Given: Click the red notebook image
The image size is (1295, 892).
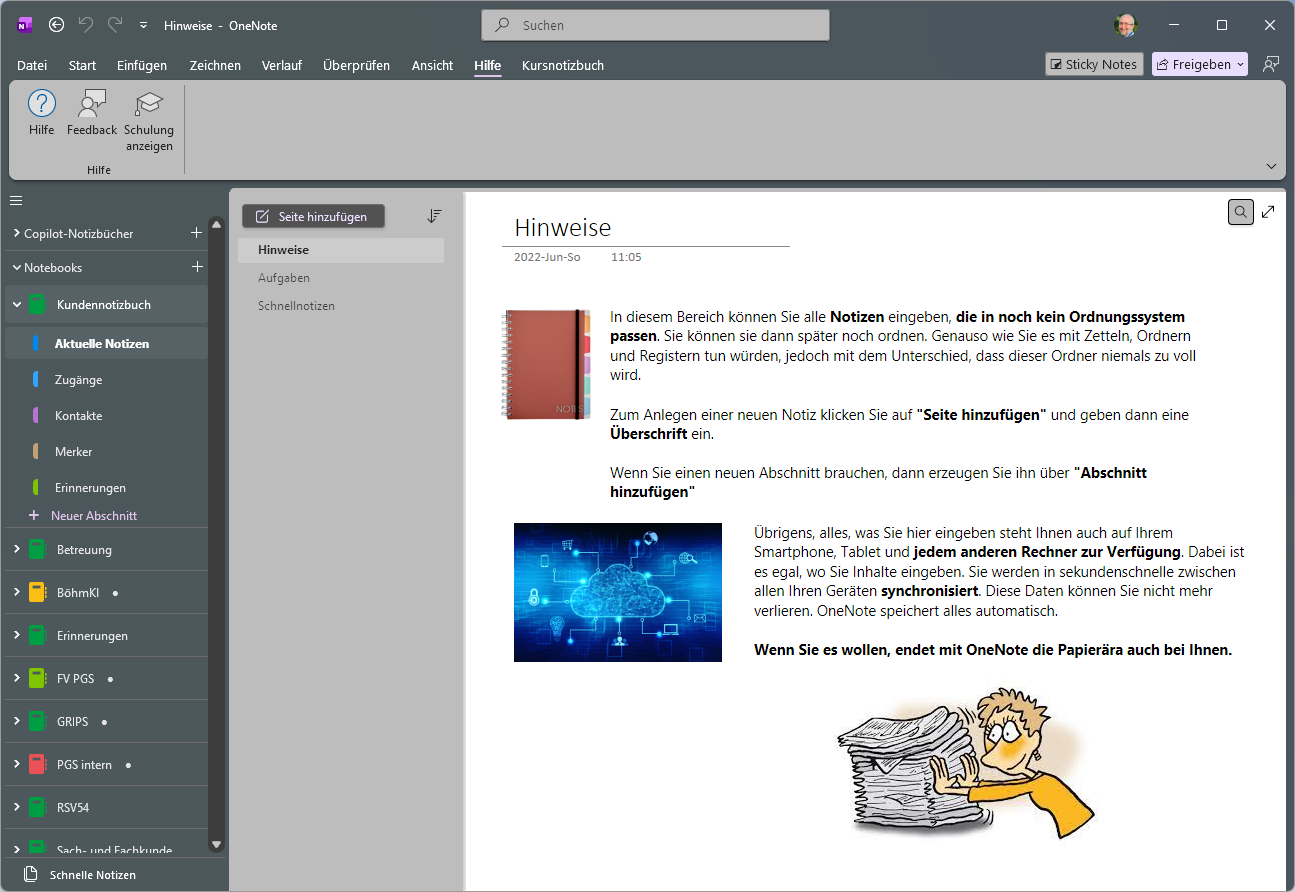Looking at the screenshot, I should [546, 364].
